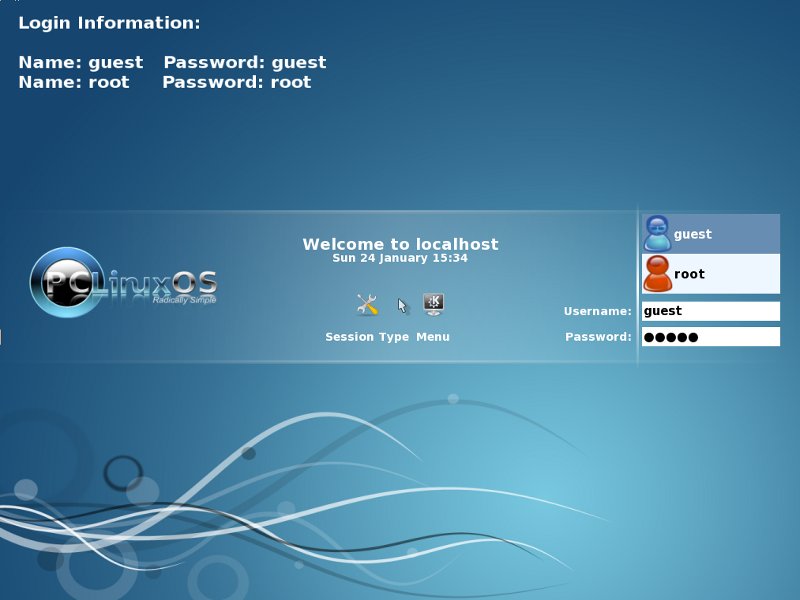The image size is (800, 600).
Task: Click the Password: label
Action: 598,337
